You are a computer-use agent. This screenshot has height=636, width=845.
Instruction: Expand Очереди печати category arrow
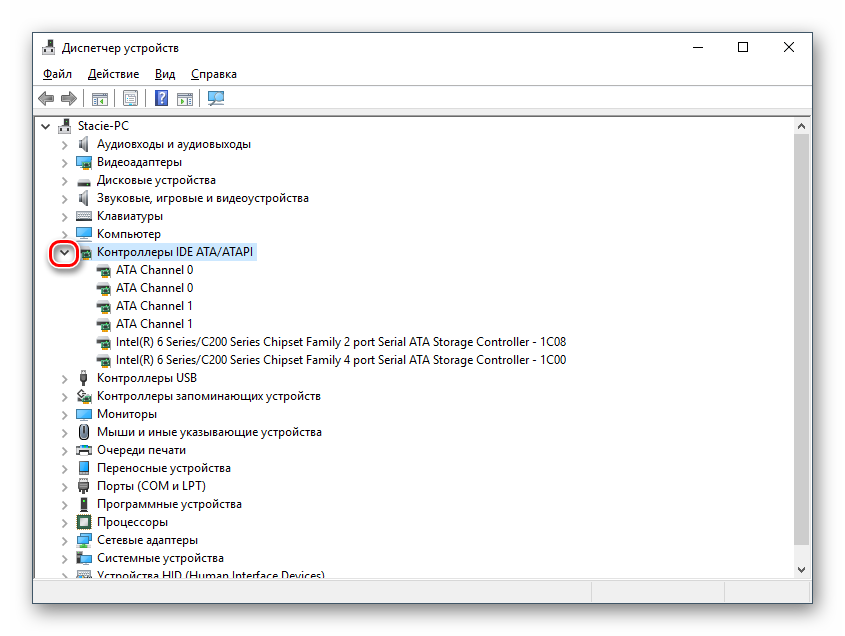tap(65, 451)
